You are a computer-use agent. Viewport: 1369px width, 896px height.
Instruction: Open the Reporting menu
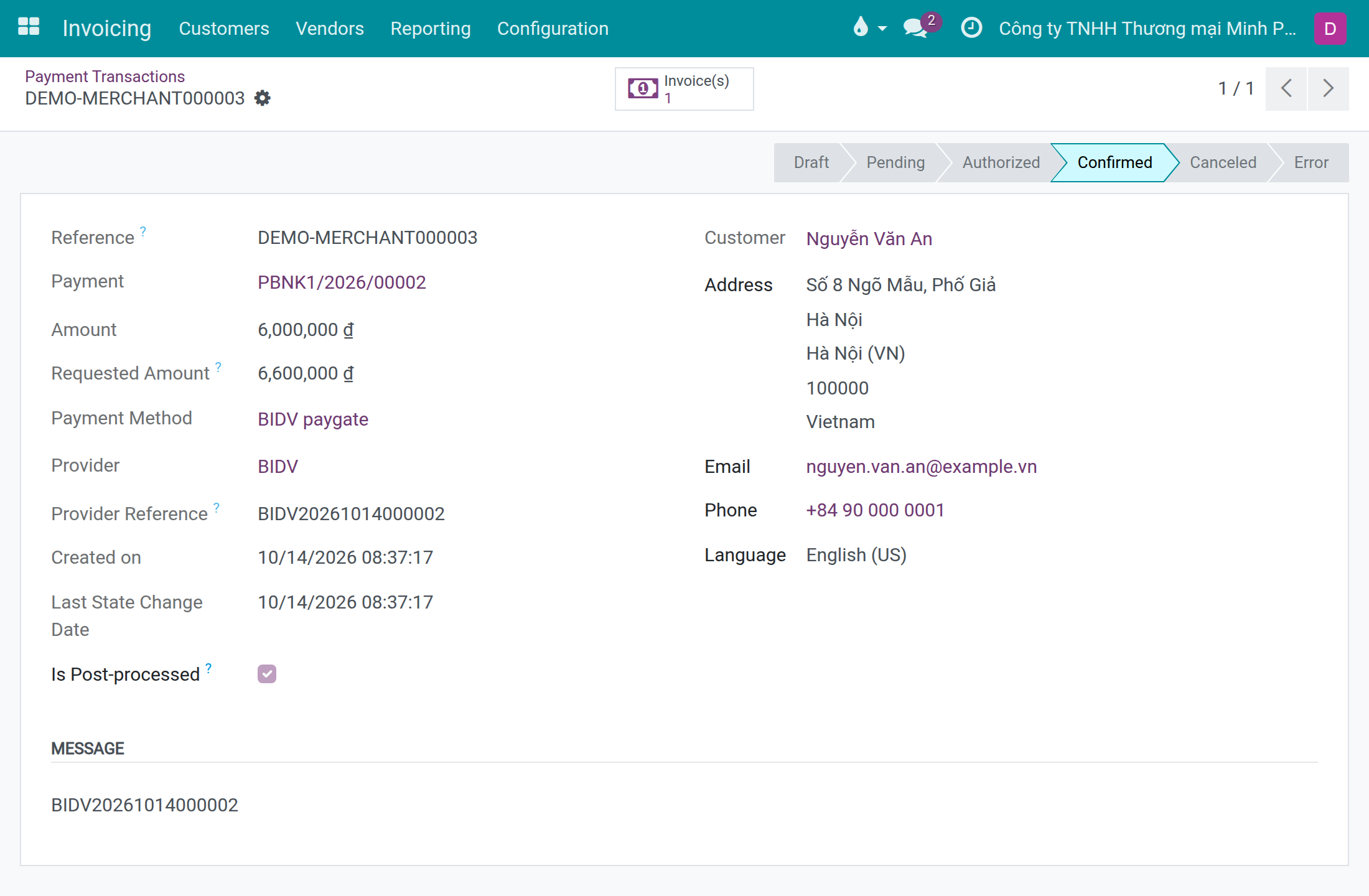pos(431,28)
